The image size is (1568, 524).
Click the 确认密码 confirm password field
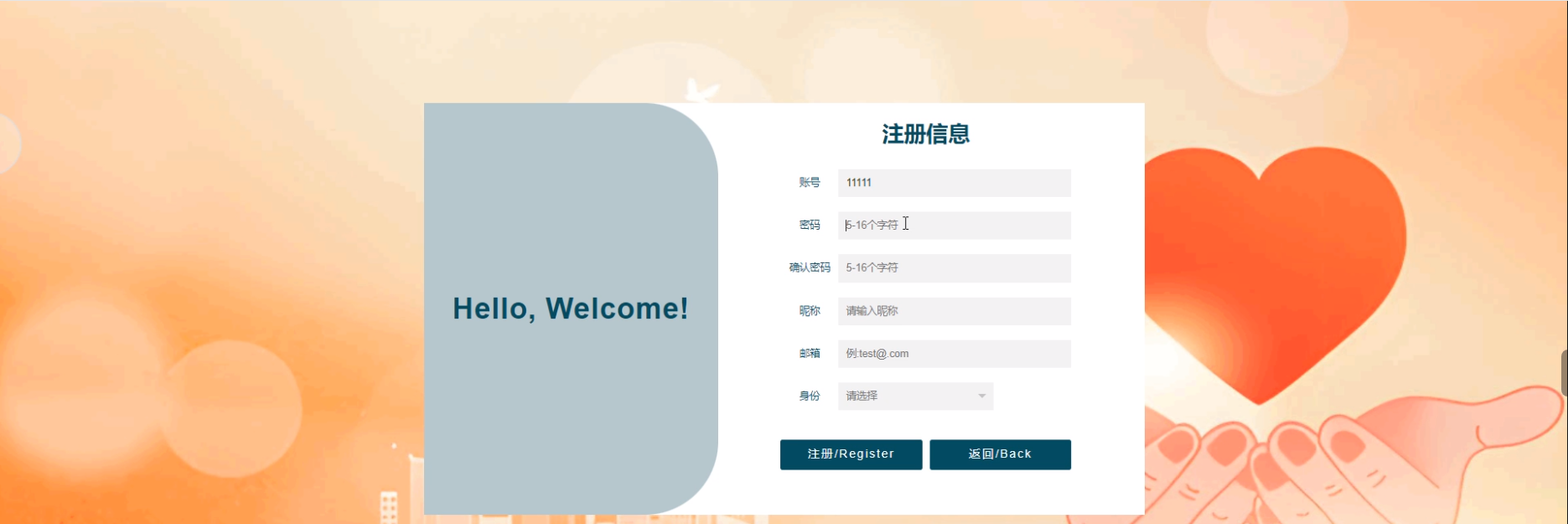click(x=954, y=268)
